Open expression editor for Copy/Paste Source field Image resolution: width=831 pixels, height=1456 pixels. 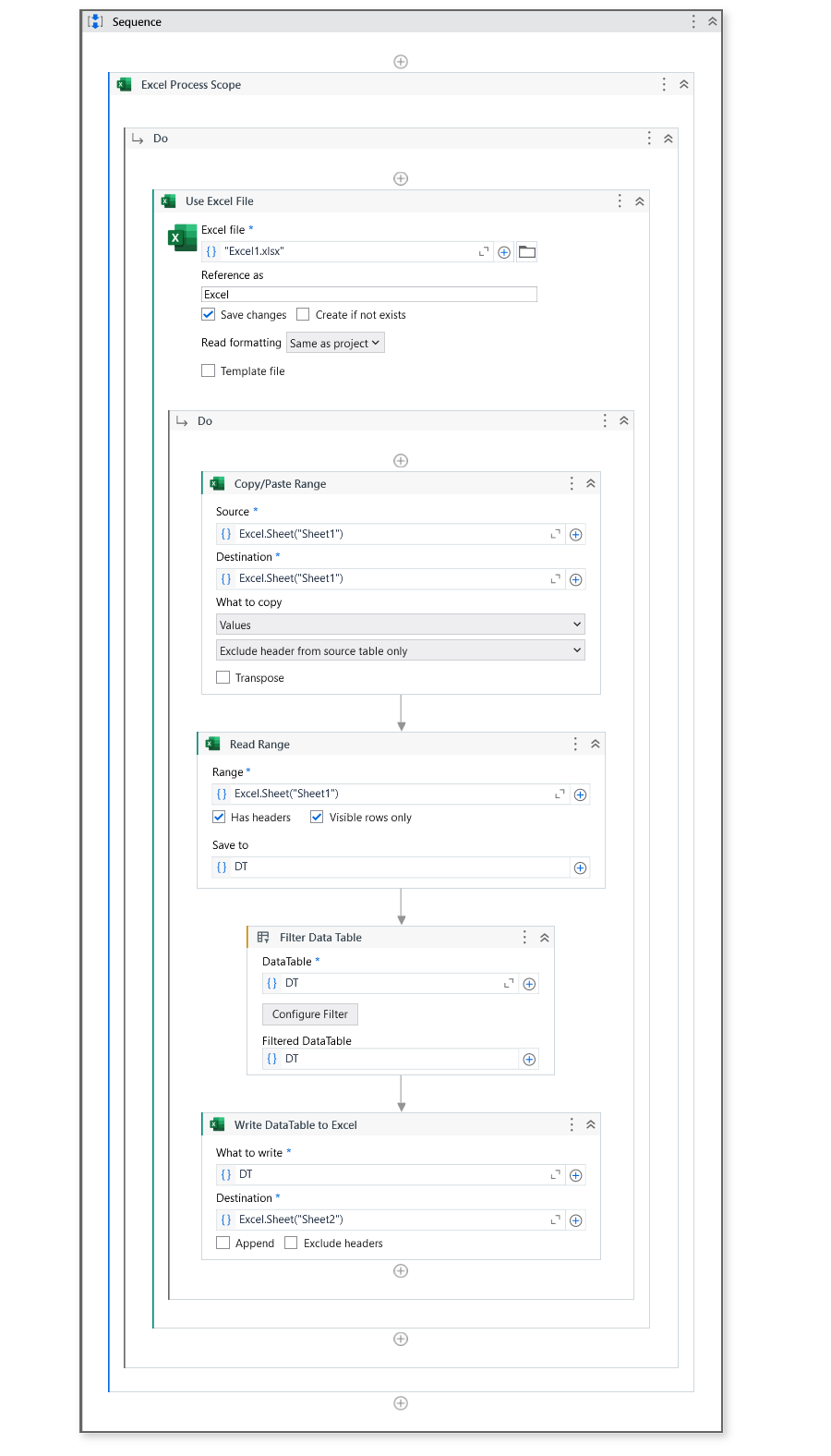(556, 534)
